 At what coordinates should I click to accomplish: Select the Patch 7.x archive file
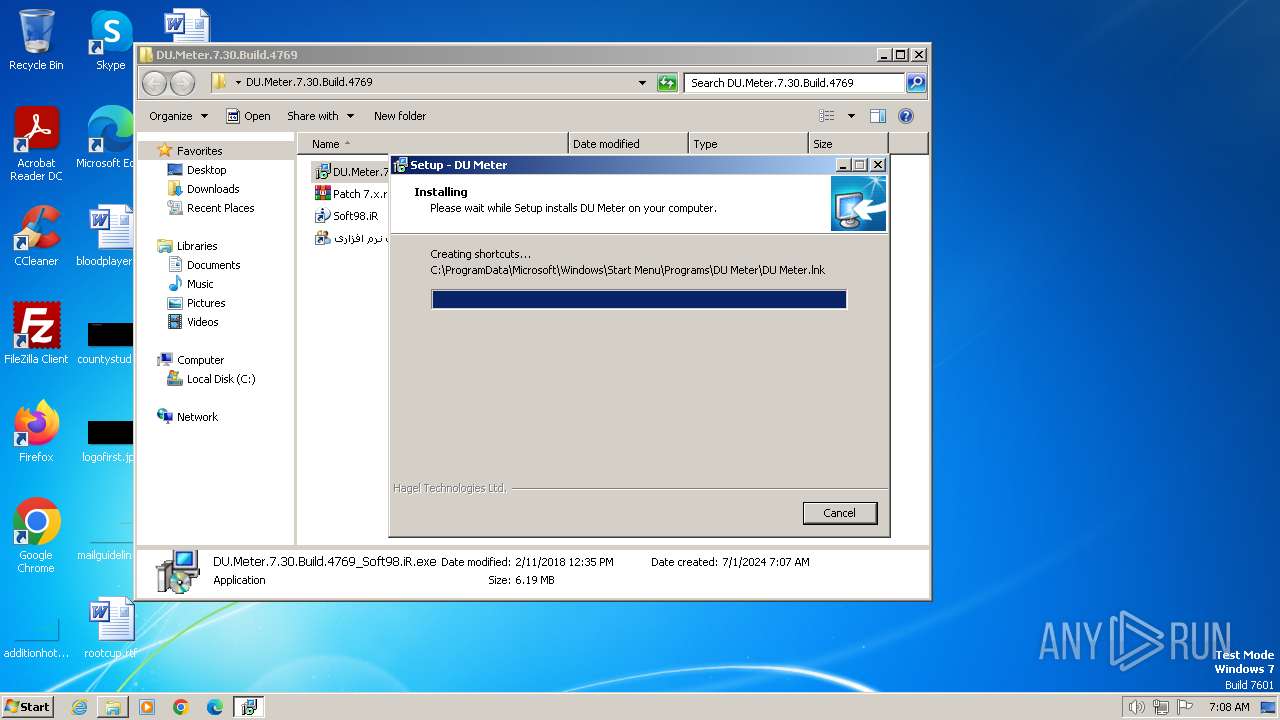[x=351, y=194]
